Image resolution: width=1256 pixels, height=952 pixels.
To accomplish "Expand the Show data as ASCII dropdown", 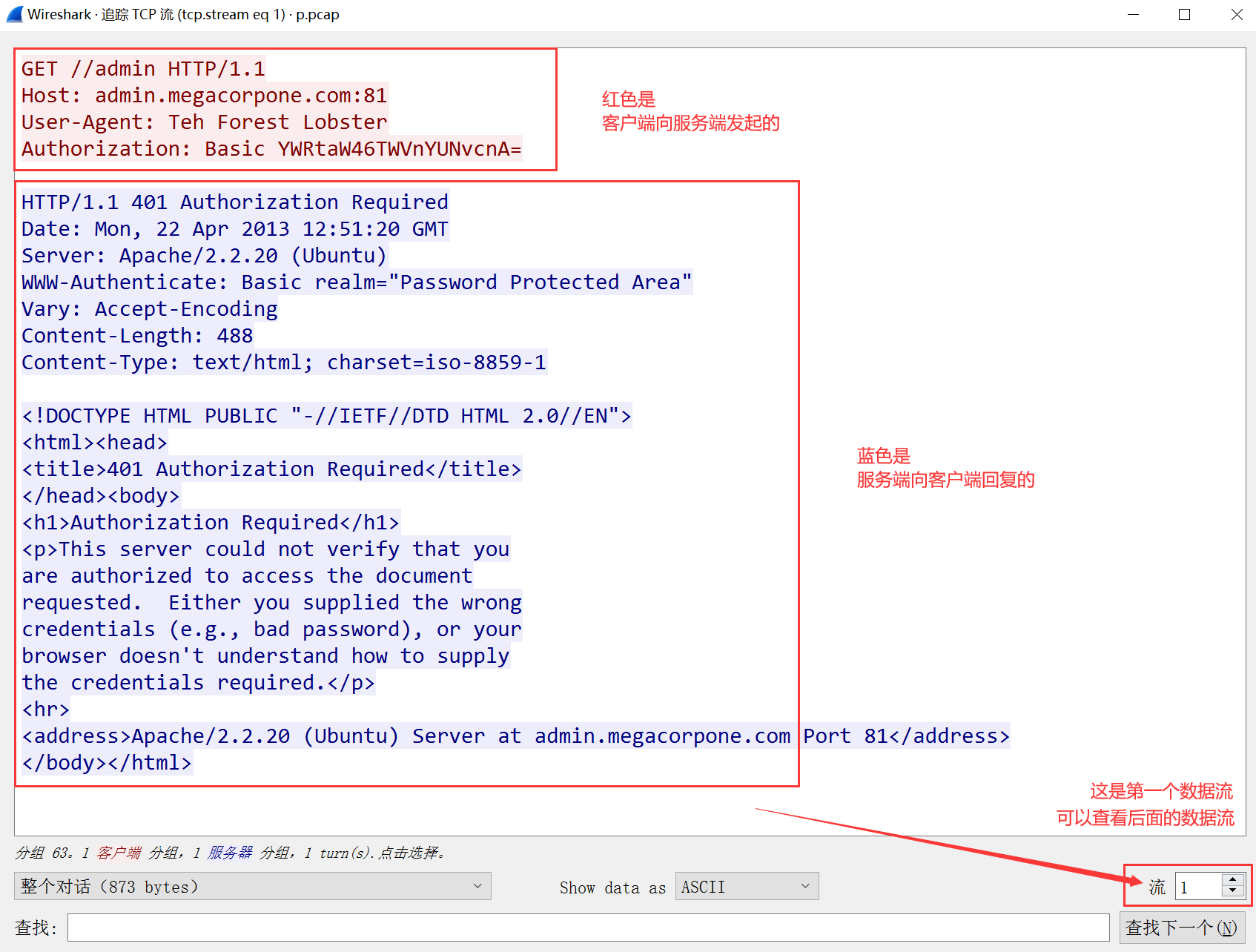I will coord(746,887).
